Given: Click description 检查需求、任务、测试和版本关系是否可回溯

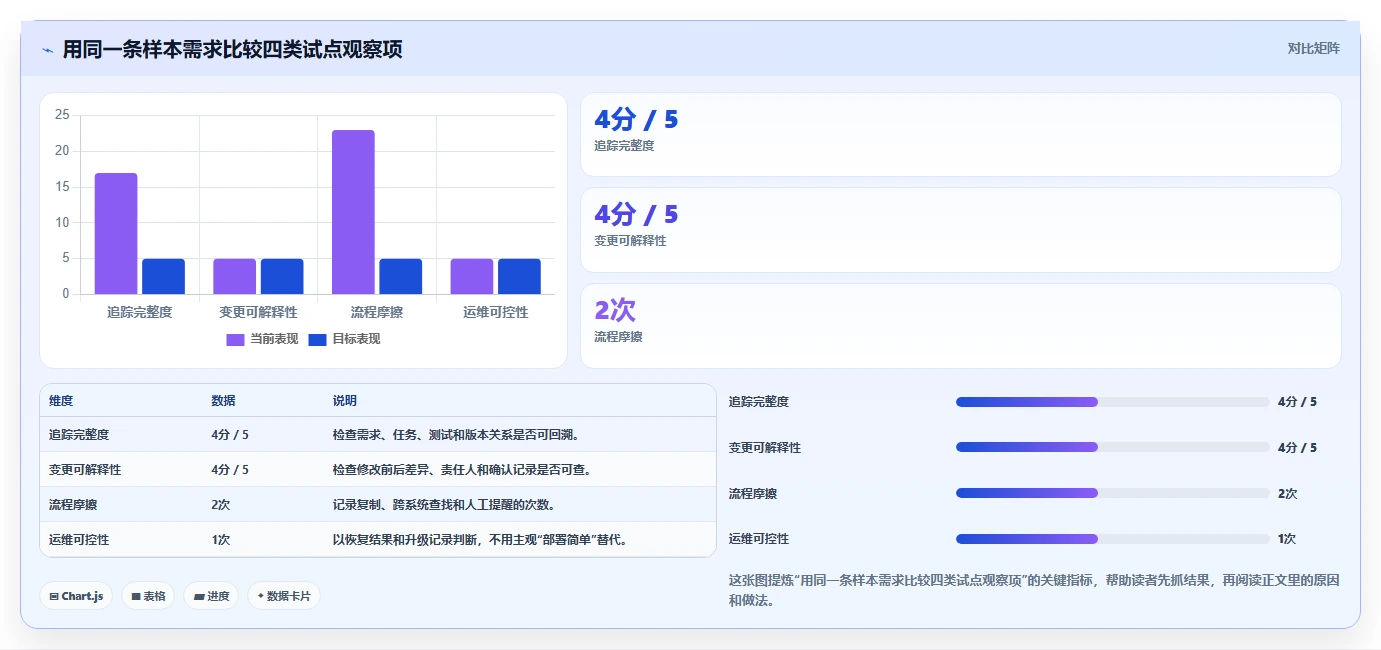Looking at the screenshot, I should click(x=456, y=435).
